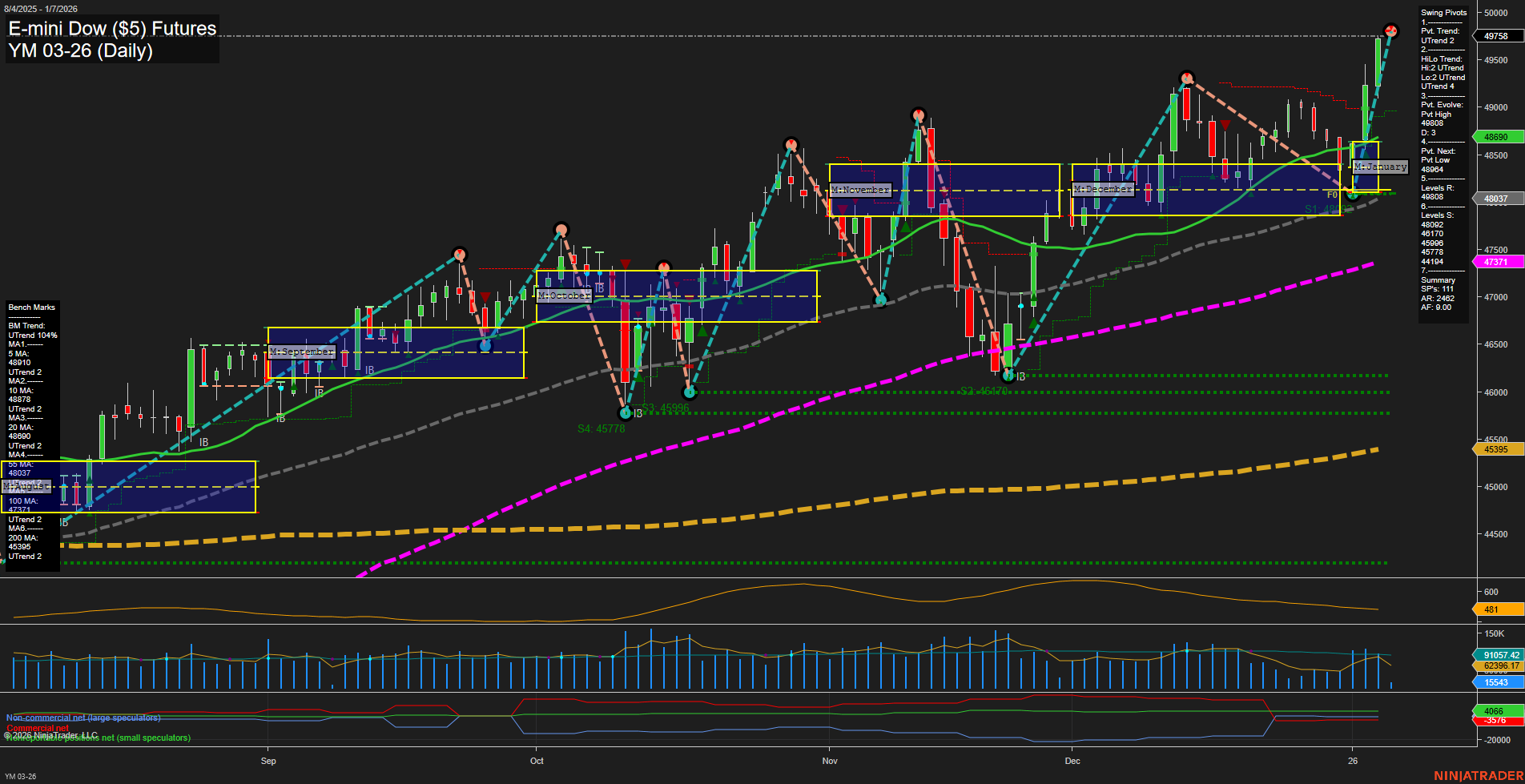1525x784 pixels.
Task: Click the magenta 47371 price marker
Action: coord(1497,262)
